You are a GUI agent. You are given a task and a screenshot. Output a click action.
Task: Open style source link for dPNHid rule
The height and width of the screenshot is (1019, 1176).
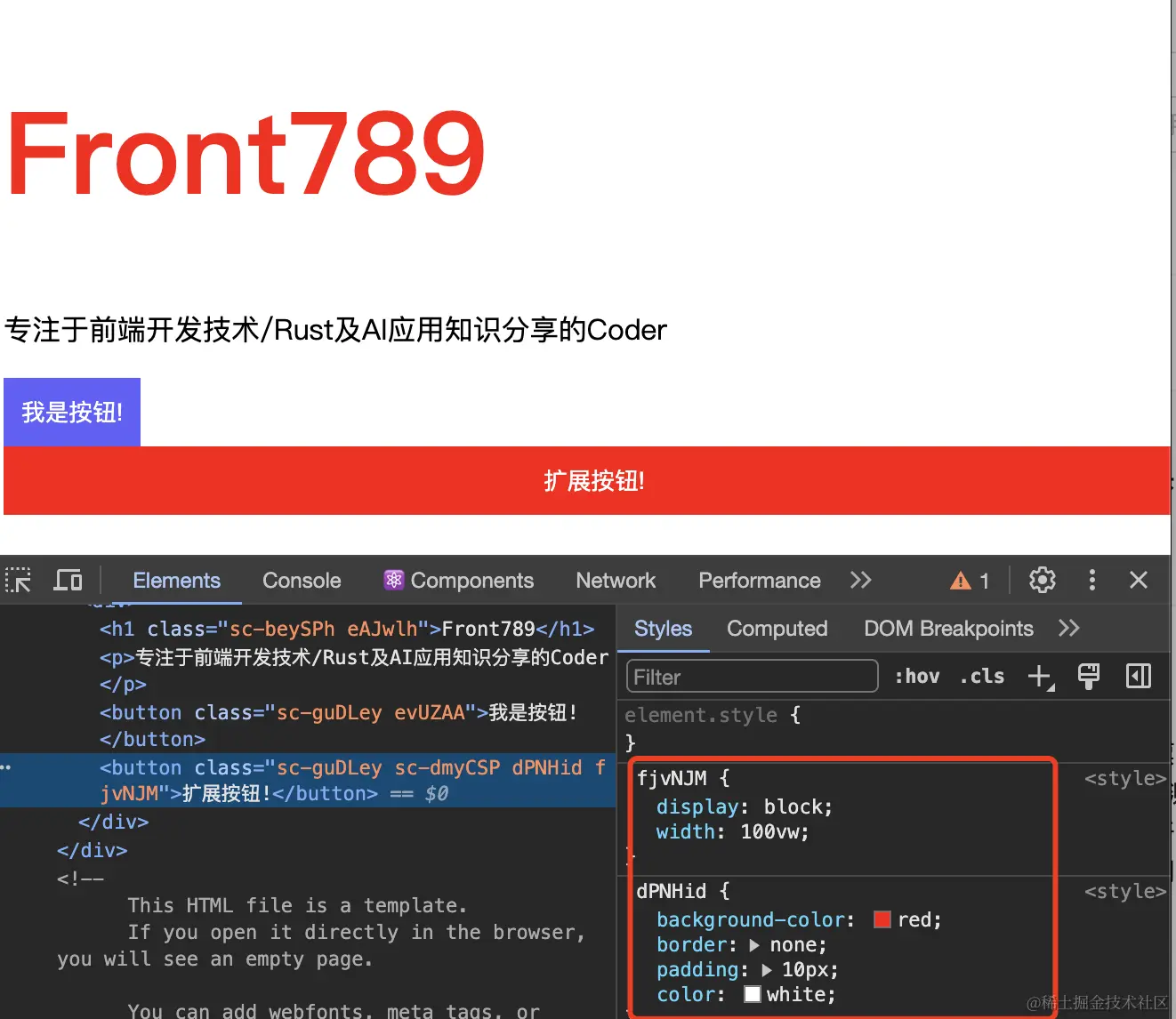(1125, 891)
